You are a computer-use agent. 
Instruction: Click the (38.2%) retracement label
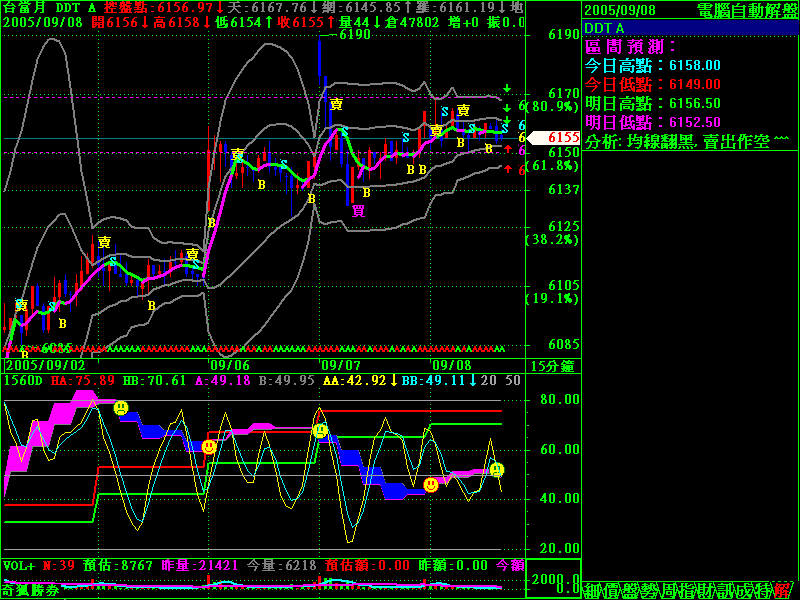(553, 240)
